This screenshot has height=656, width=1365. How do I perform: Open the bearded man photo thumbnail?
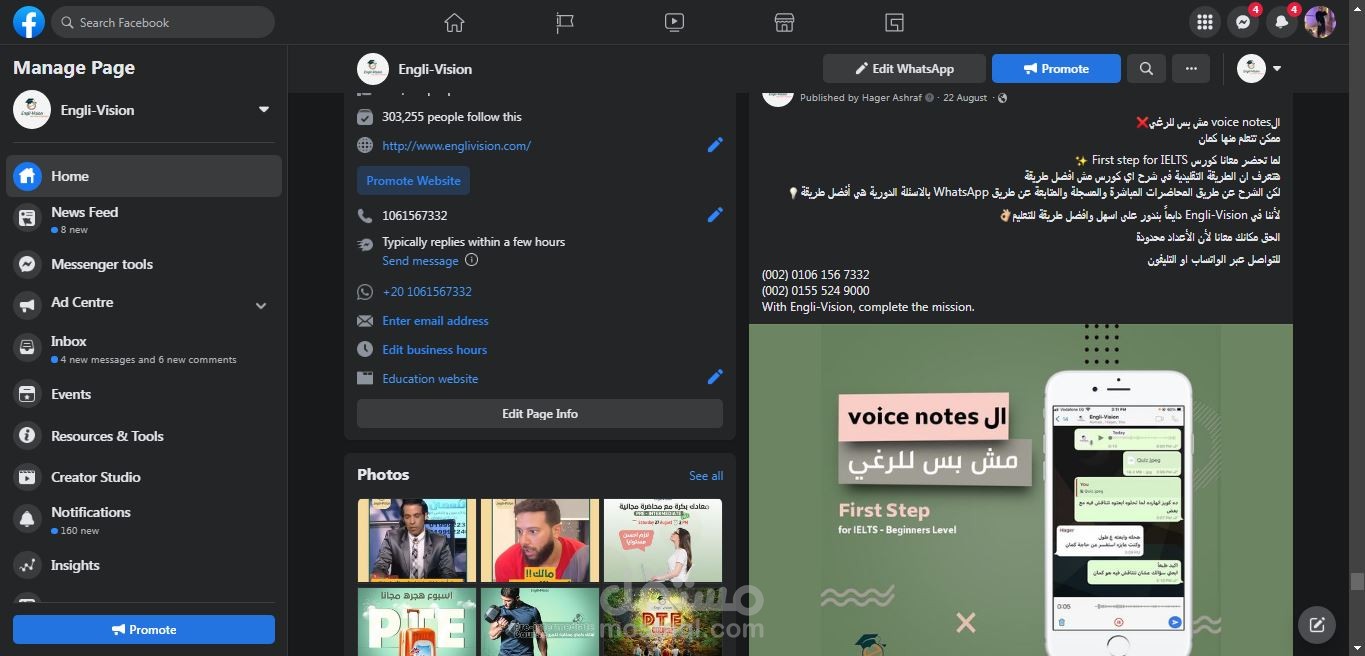click(x=540, y=541)
